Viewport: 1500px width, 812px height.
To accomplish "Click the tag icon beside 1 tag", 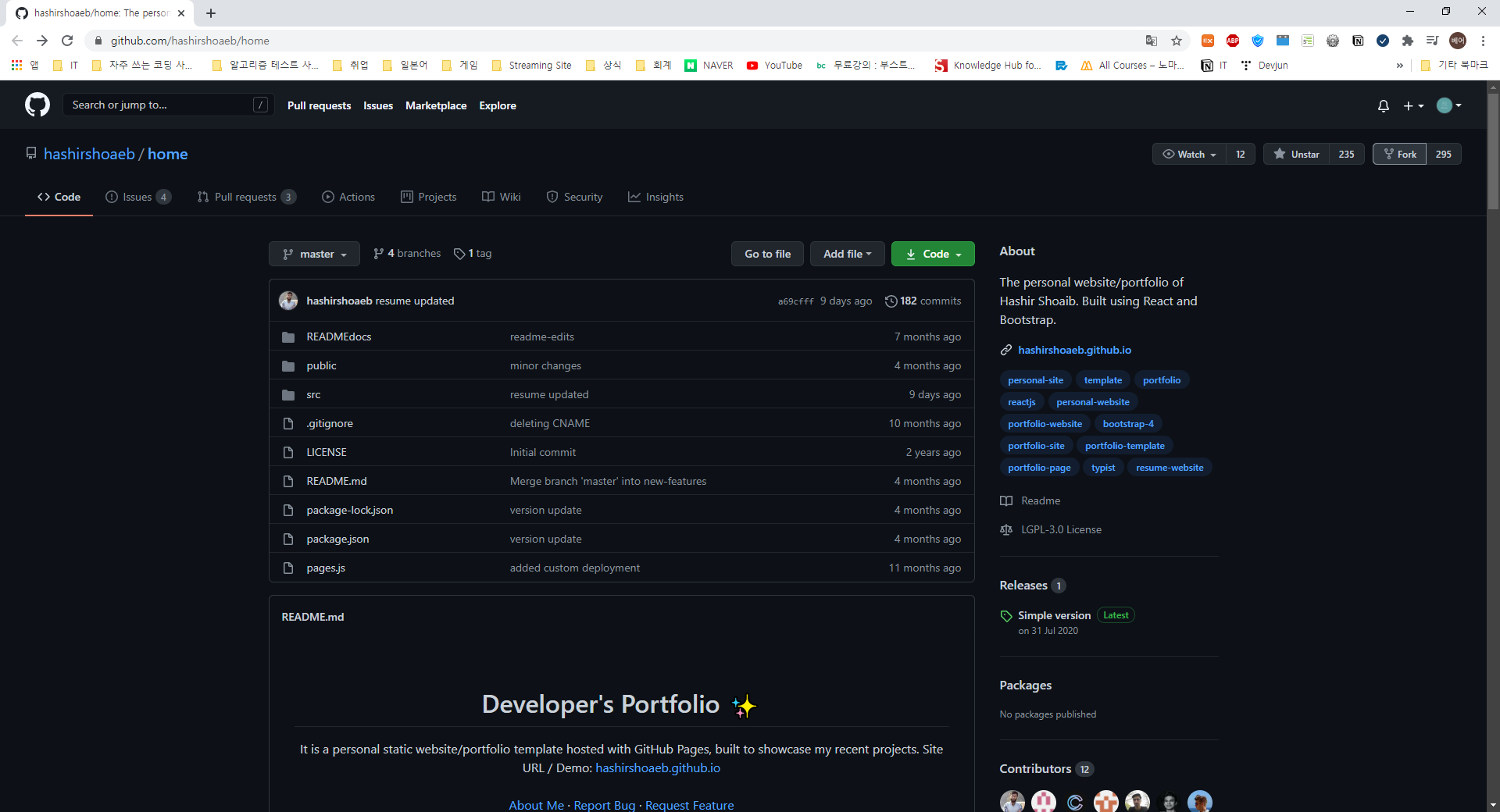I will coord(459,254).
